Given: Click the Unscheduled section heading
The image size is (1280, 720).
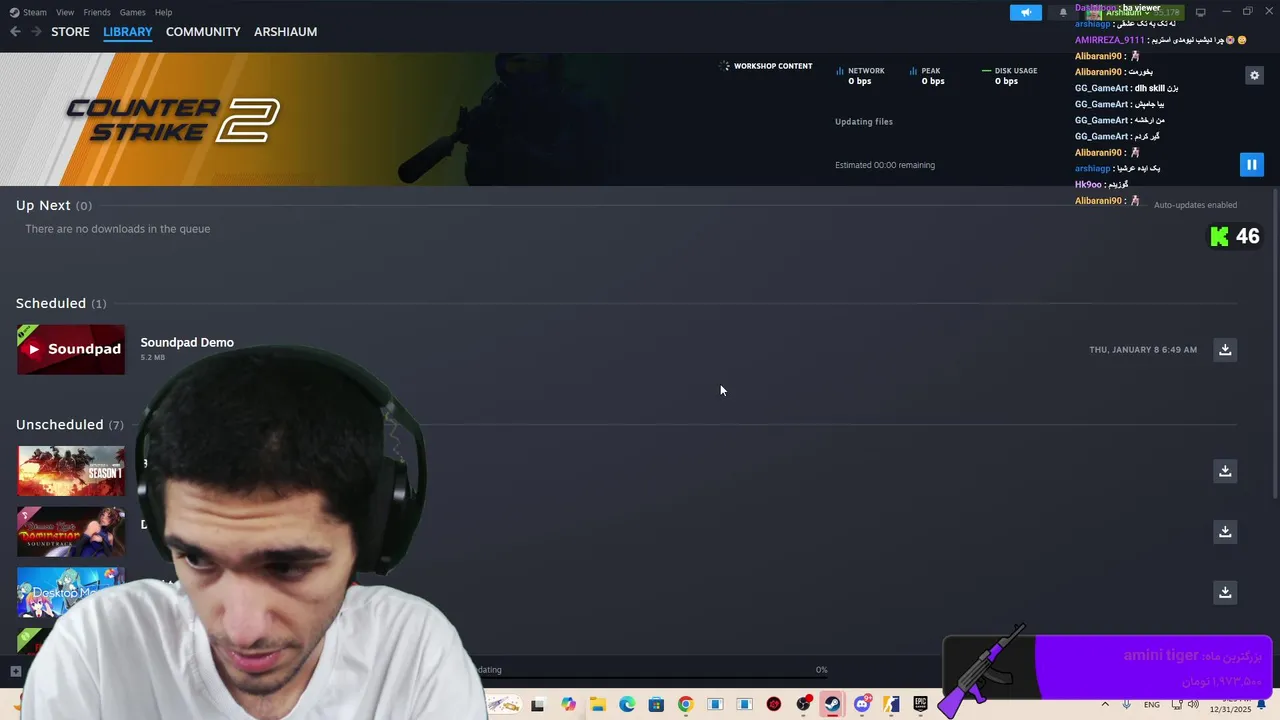Looking at the screenshot, I should pos(59,425).
